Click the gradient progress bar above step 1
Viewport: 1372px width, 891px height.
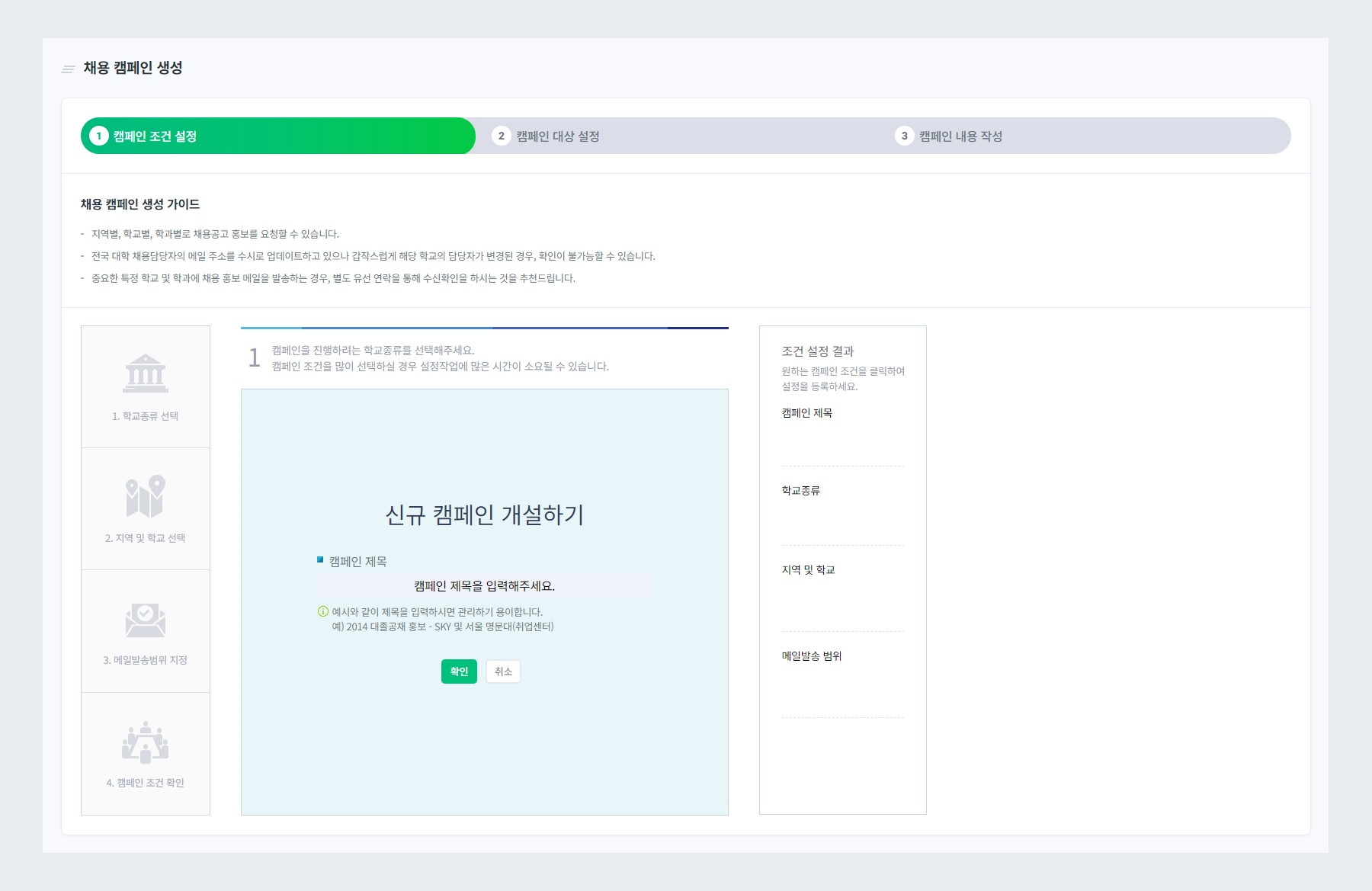(x=485, y=327)
